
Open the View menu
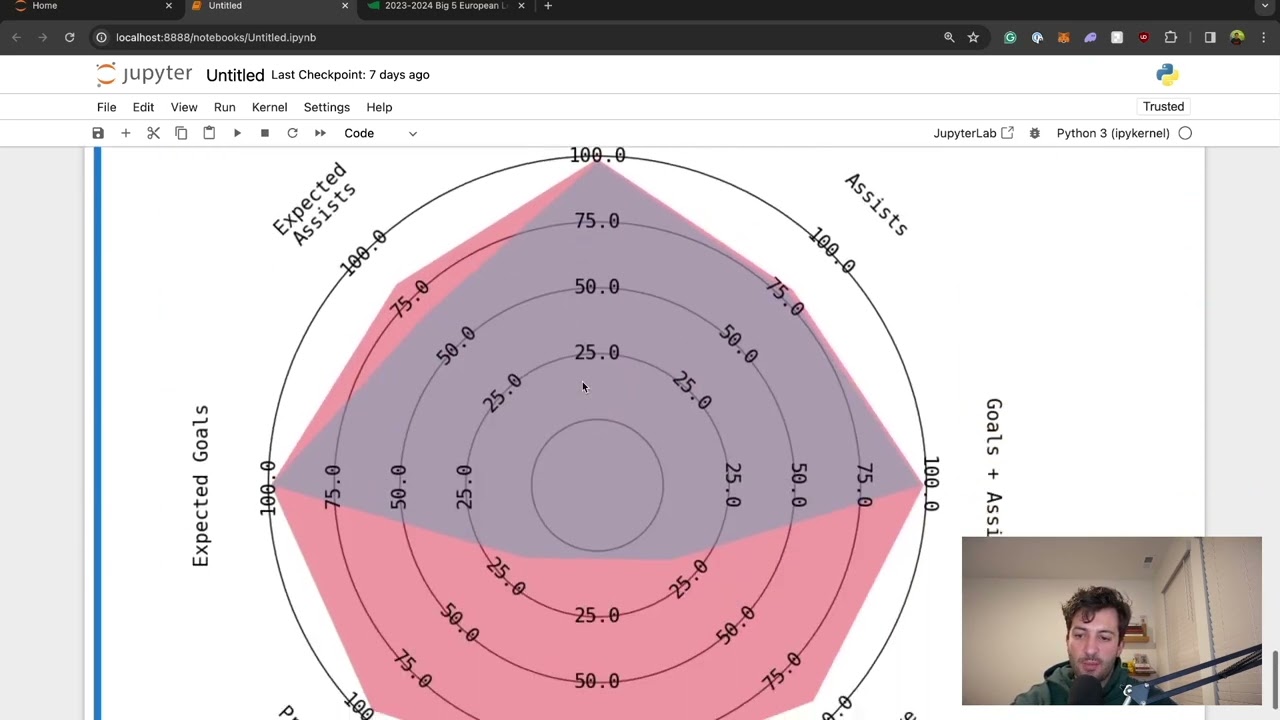(x=184, y=107)
